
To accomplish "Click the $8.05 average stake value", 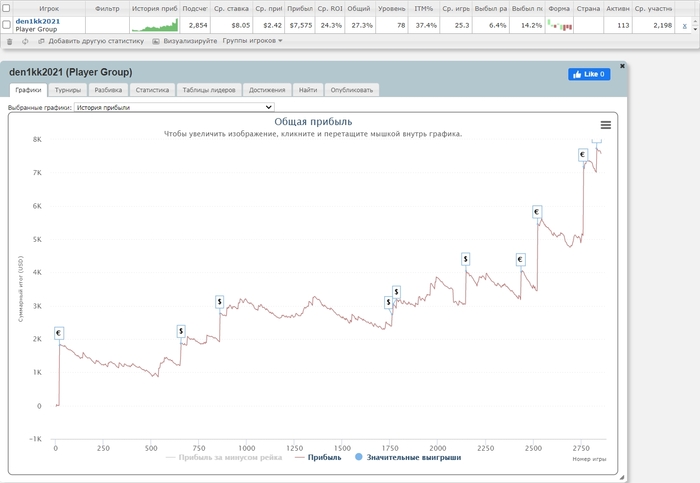I will pos(241,25).
